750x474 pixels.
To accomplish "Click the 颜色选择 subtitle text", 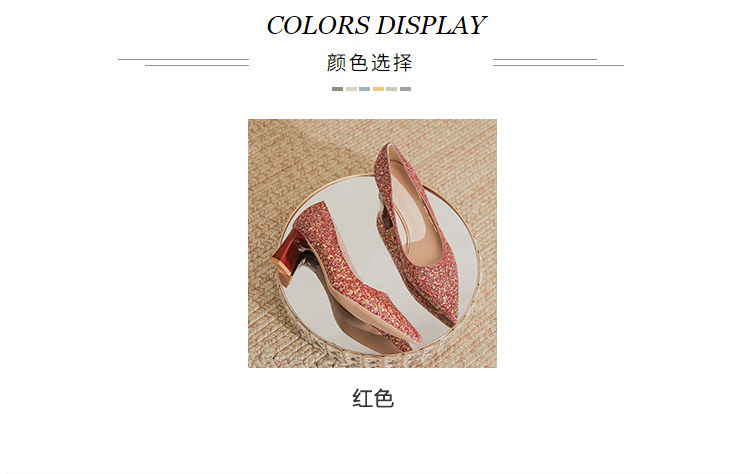I will click(369, 63).
